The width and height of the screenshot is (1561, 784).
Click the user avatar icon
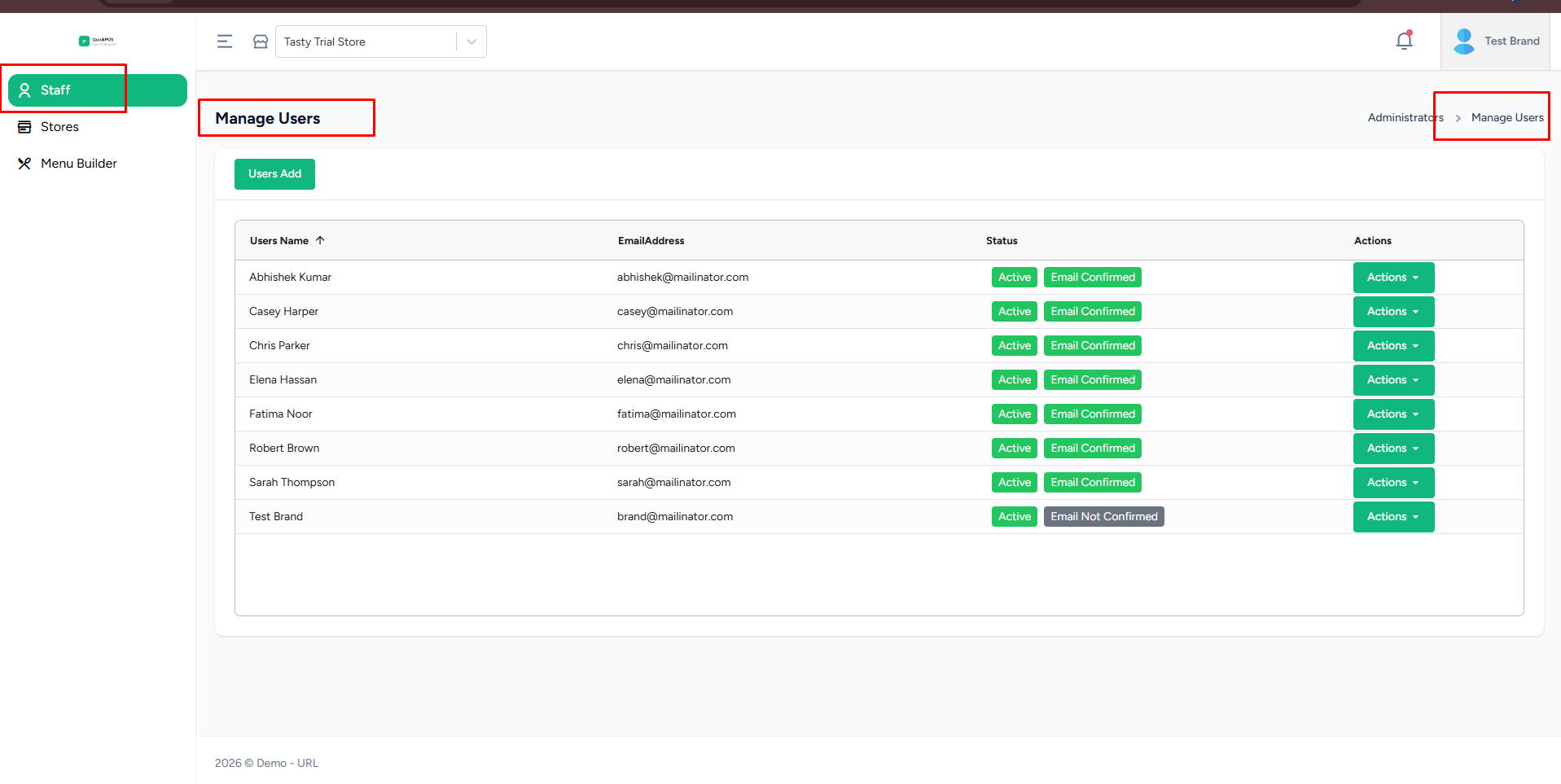point(1463,42)
